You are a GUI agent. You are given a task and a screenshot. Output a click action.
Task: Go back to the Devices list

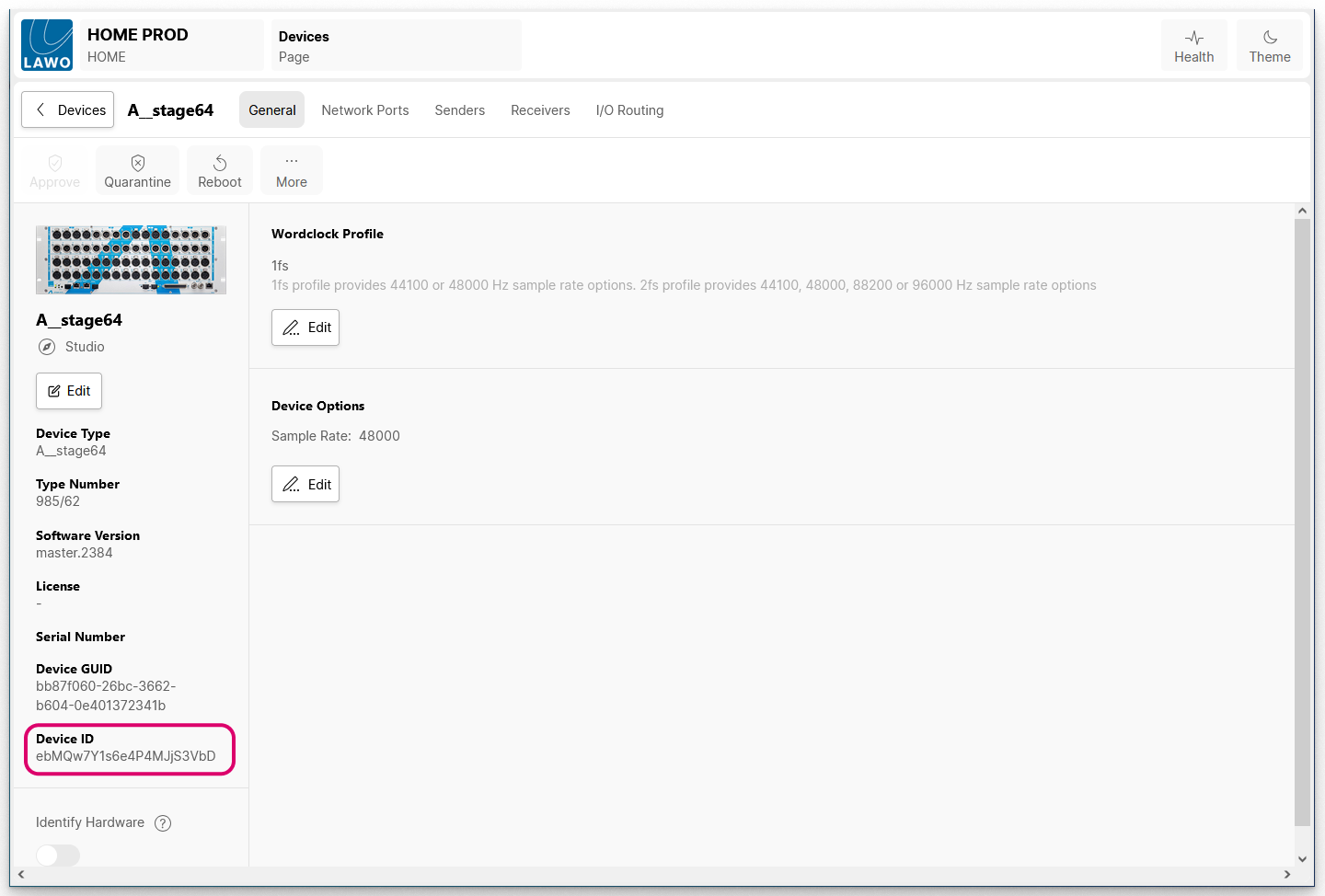(68, 109)
